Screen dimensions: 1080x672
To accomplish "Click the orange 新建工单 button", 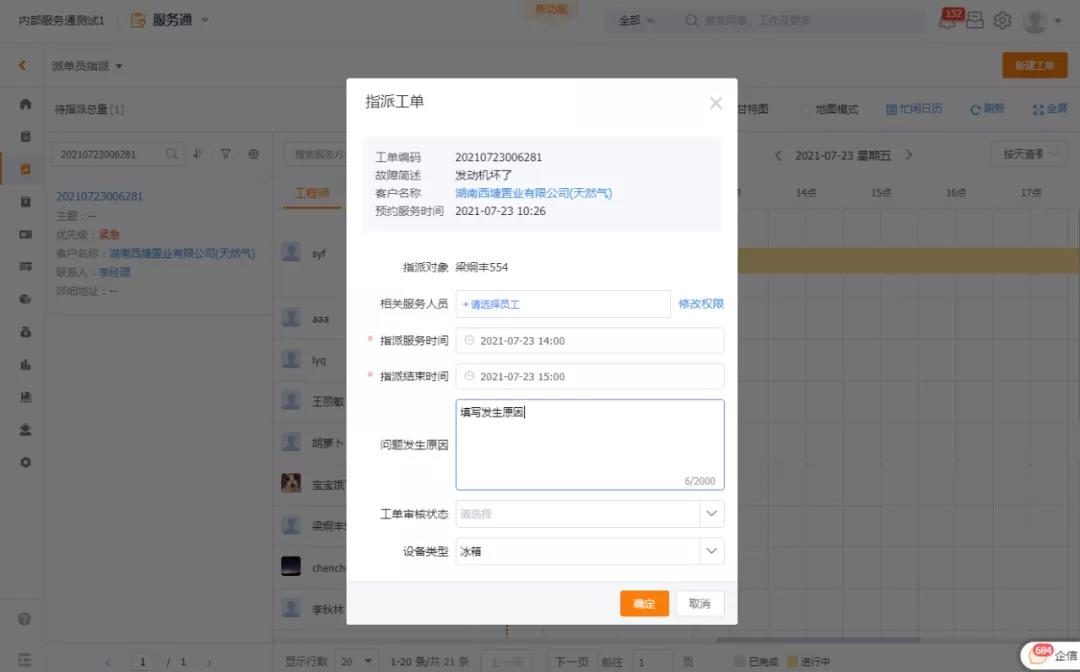I will (1035, 65).
